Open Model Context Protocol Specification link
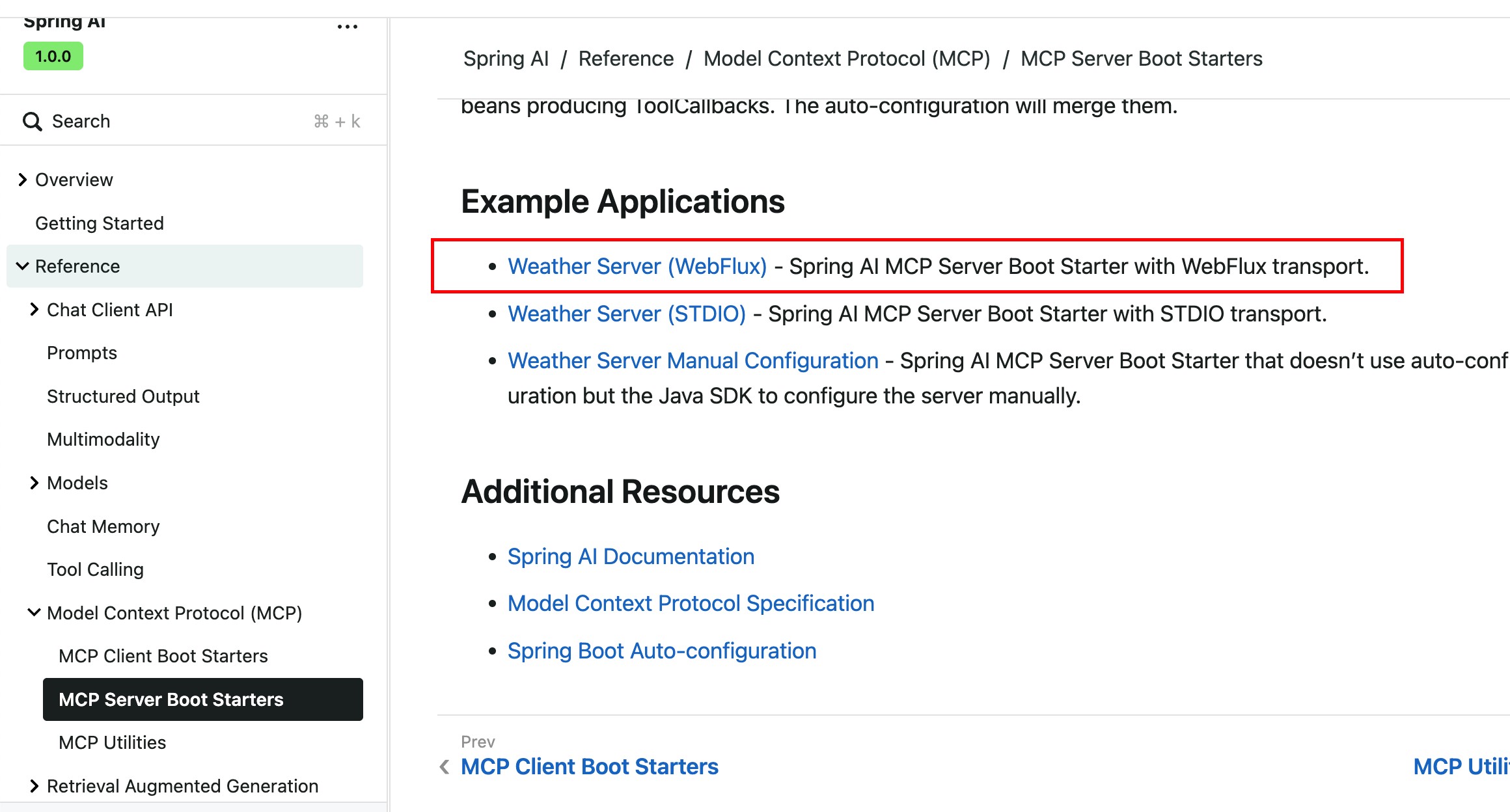Viewport: 1510px width, 812px height. point(691,603)
